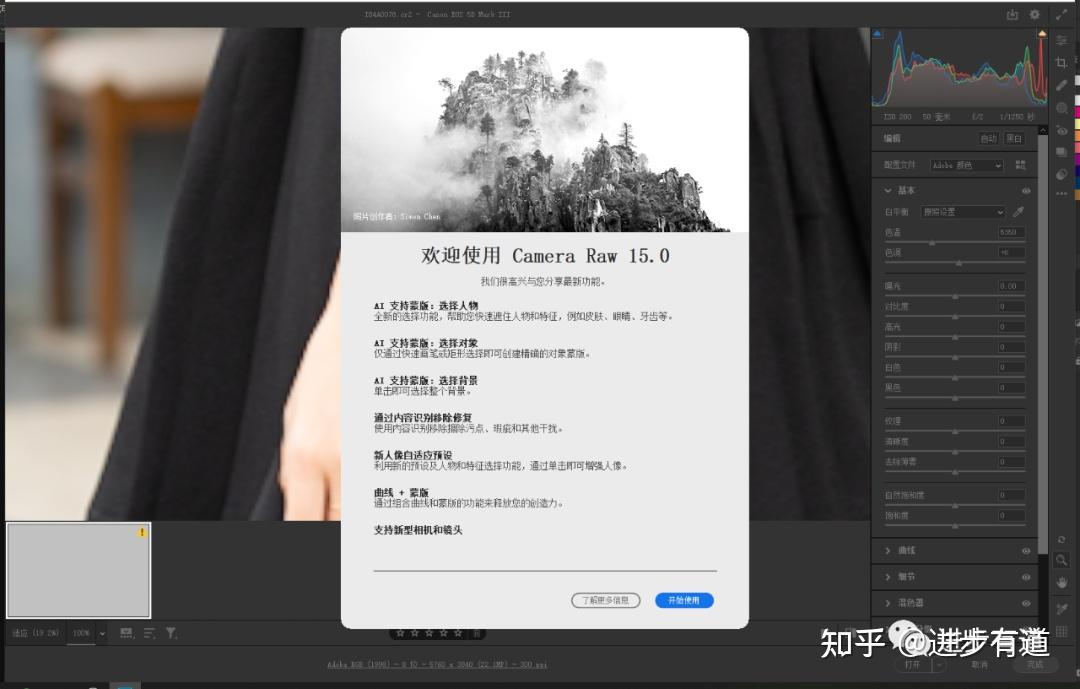This screenshot has width=1080, height=689.
Task: Click the 曝光 exposure slider handle
Action: (955, 296)
